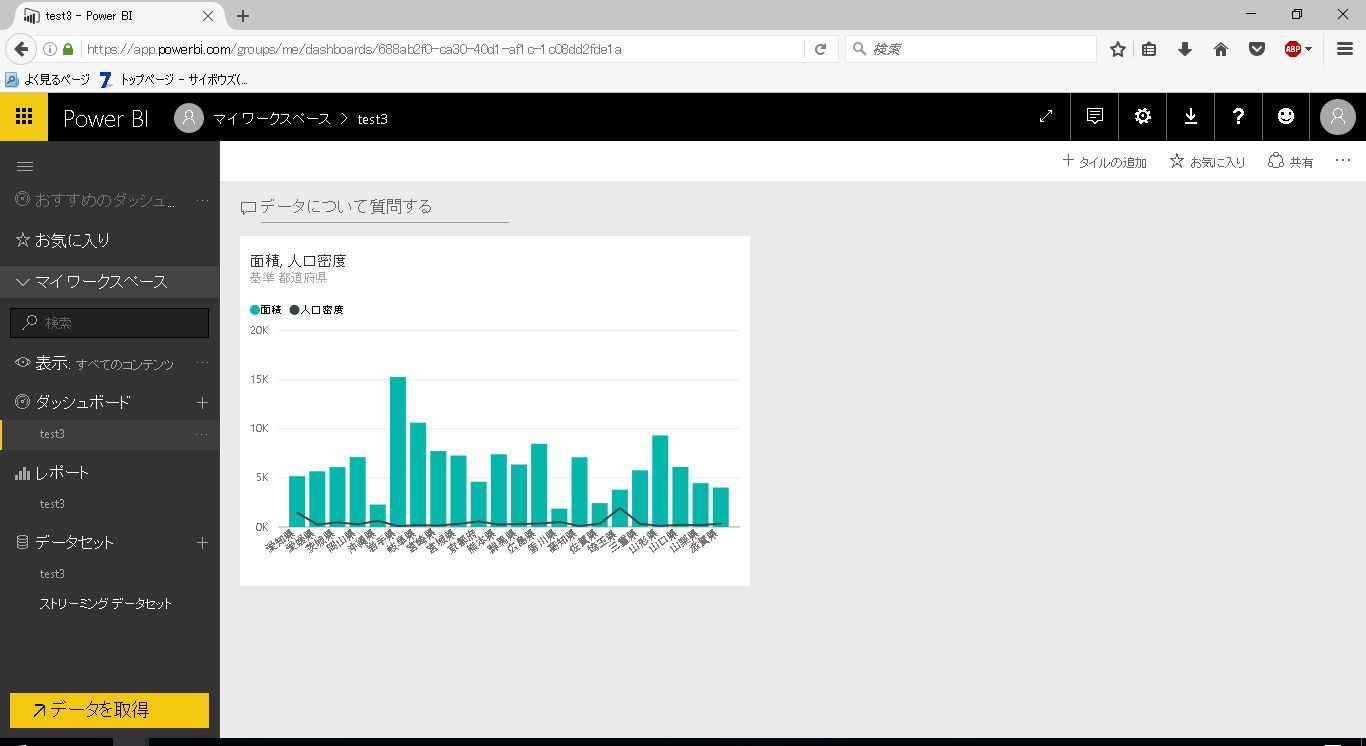Open the help question mark menu

[x=1238, y=117]
